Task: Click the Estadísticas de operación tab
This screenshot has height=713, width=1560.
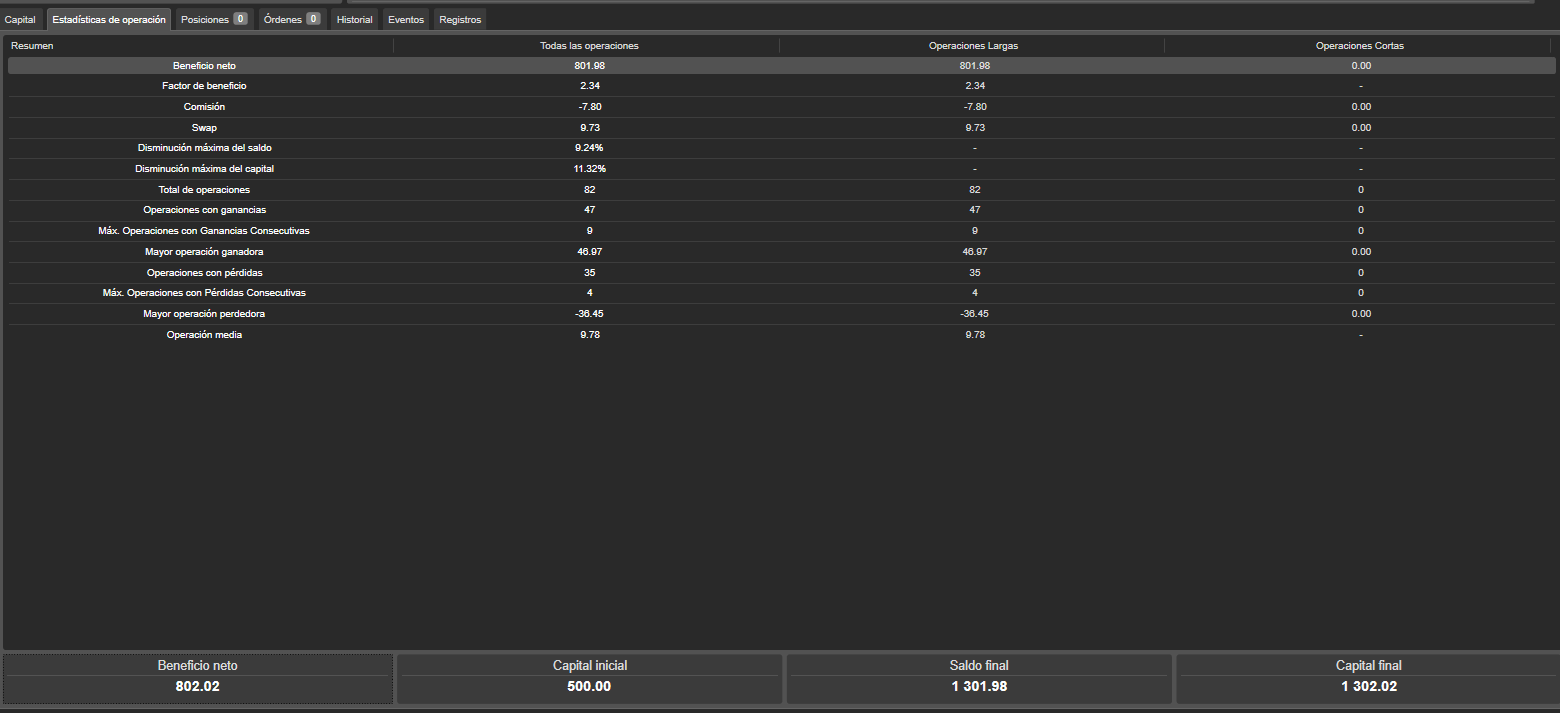Action: coord(109,20)
